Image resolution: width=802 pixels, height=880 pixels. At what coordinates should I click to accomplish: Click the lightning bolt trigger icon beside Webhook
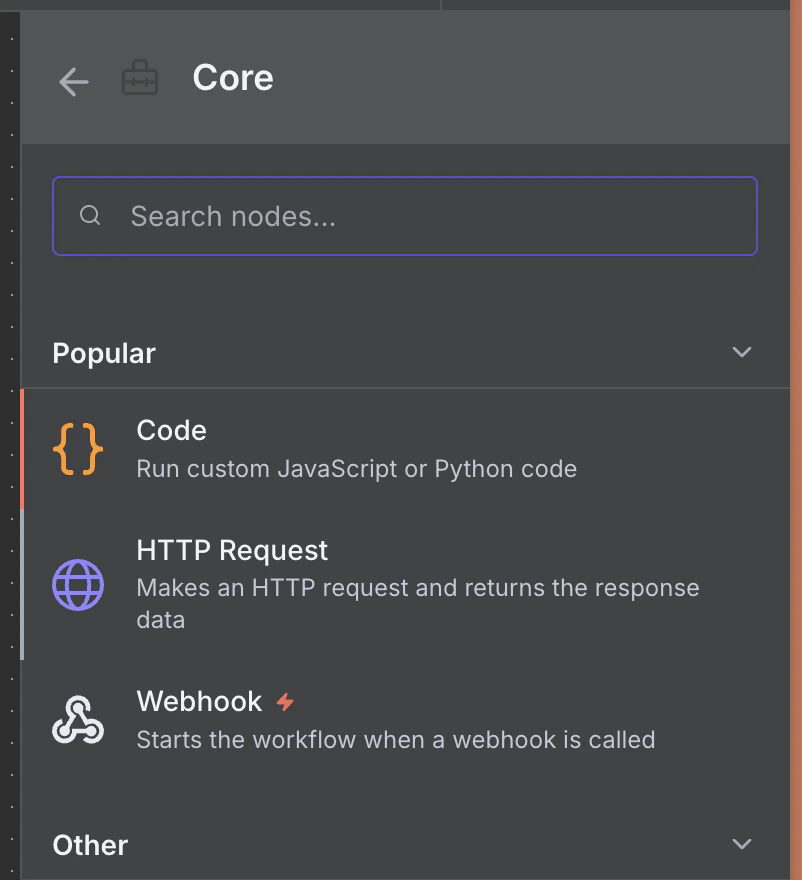(x=285, y=702)
